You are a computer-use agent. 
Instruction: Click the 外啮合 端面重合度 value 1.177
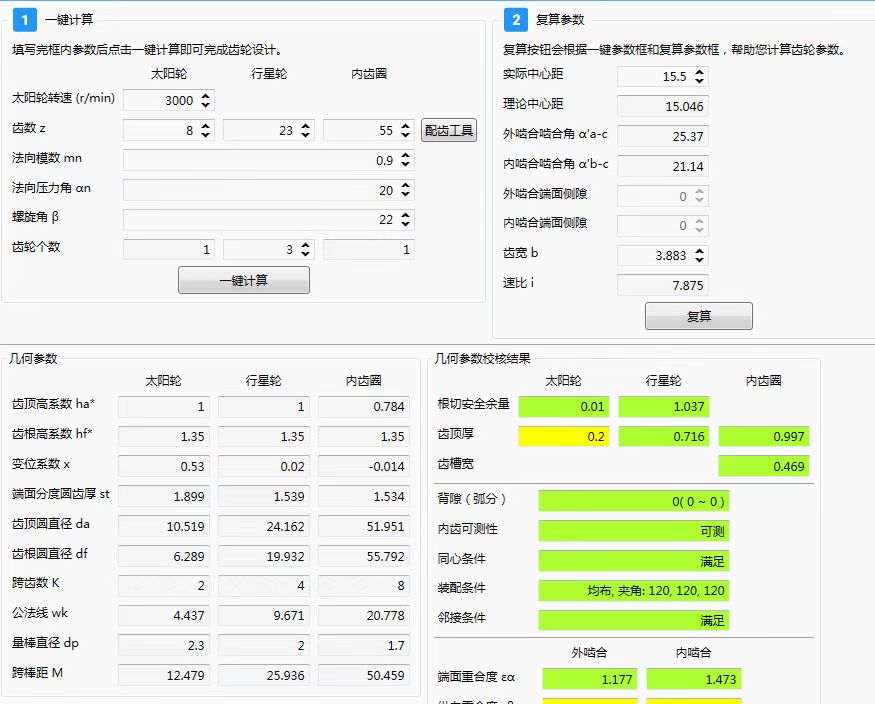[588, 680]
